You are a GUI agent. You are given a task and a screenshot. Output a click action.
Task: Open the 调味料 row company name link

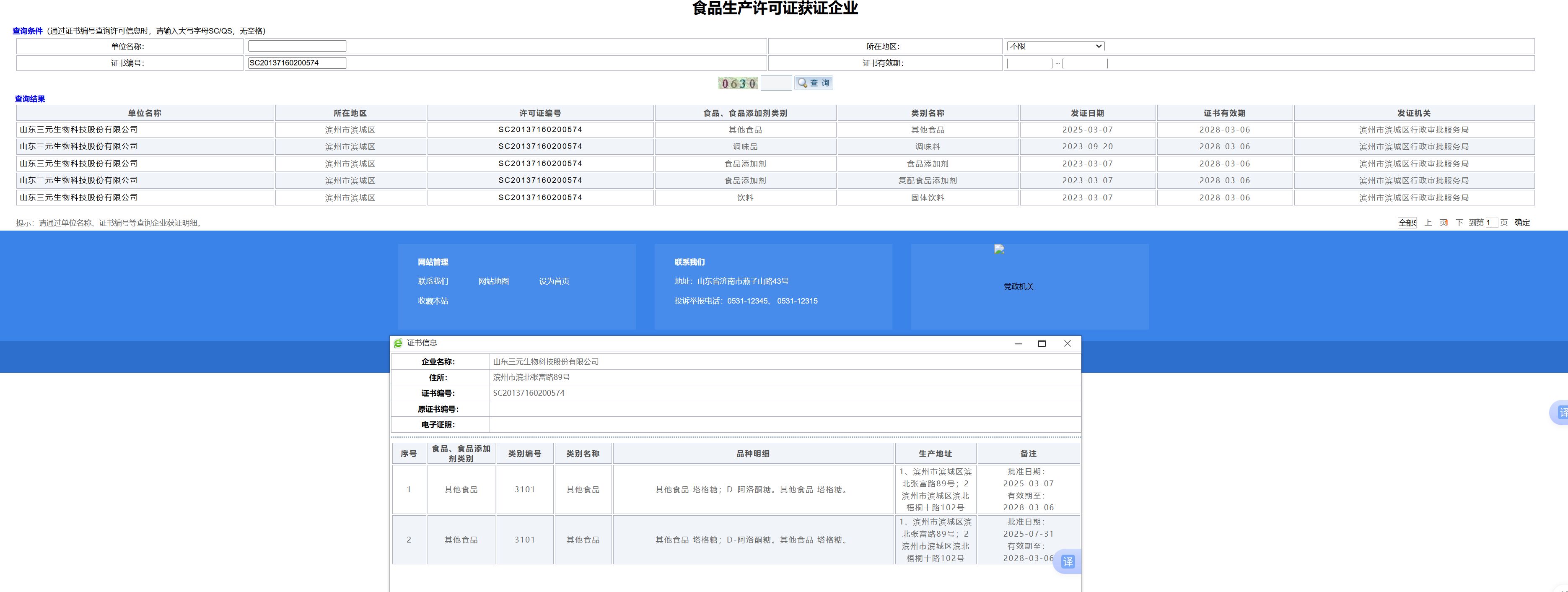[78, 147]
